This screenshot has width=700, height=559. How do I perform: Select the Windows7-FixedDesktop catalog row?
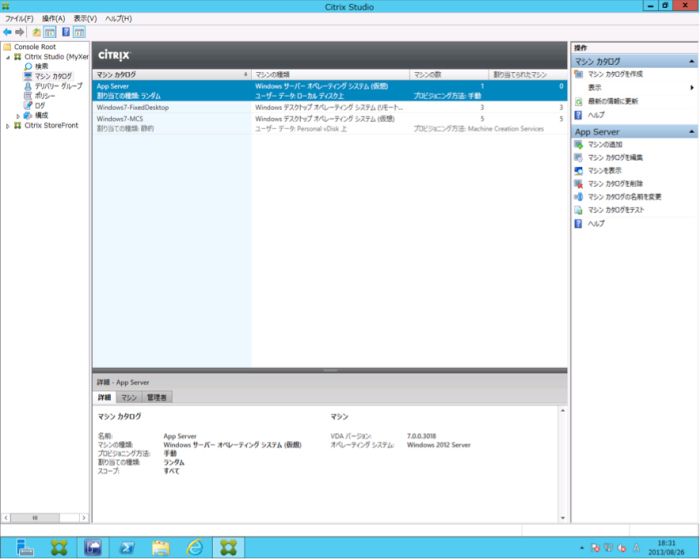330,107
